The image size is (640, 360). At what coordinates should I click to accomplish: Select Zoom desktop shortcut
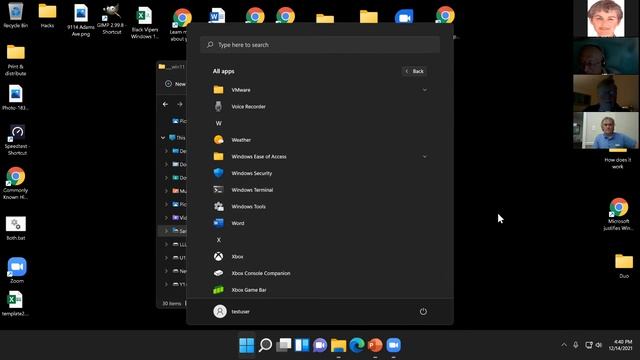pos(17,270)
